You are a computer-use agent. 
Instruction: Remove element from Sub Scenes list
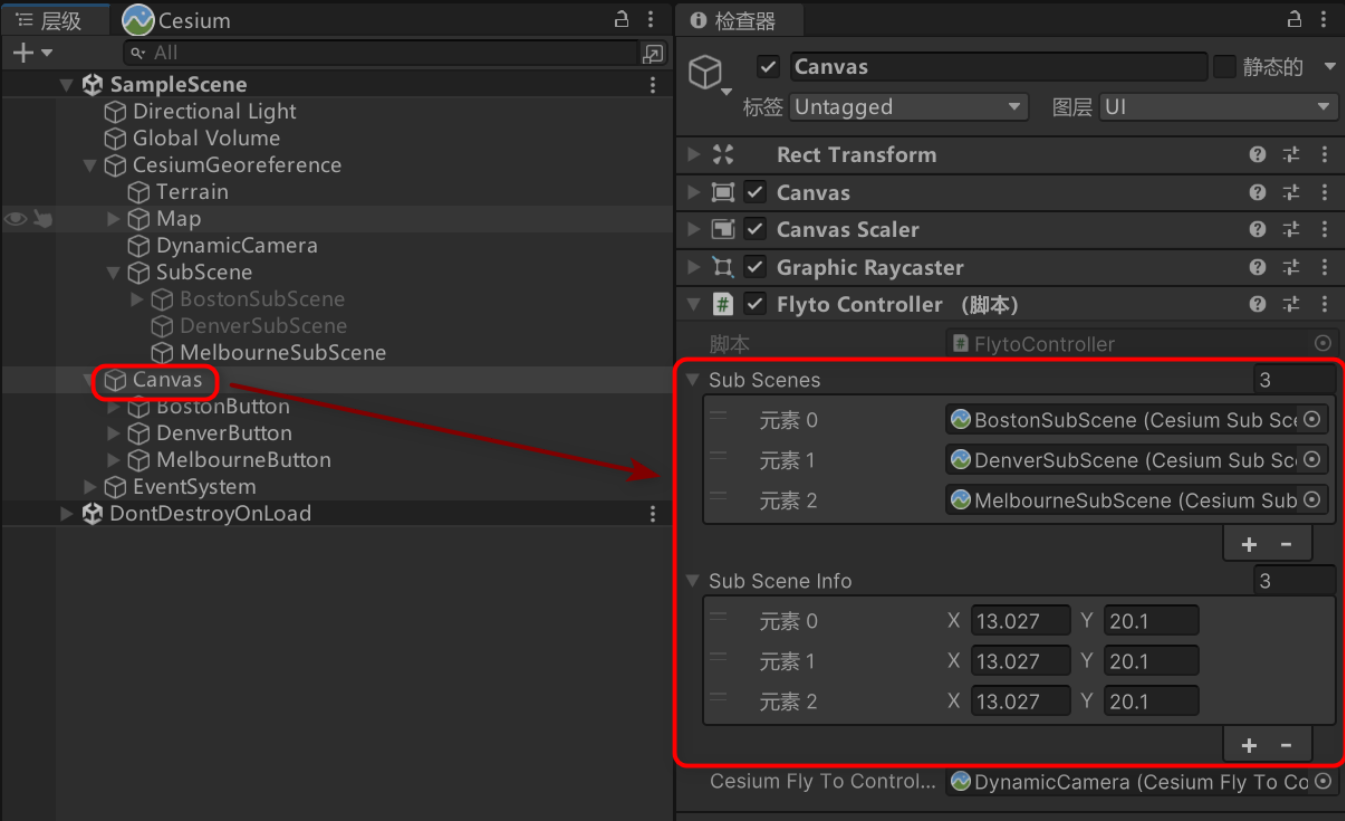click(x=1286, y=544)
